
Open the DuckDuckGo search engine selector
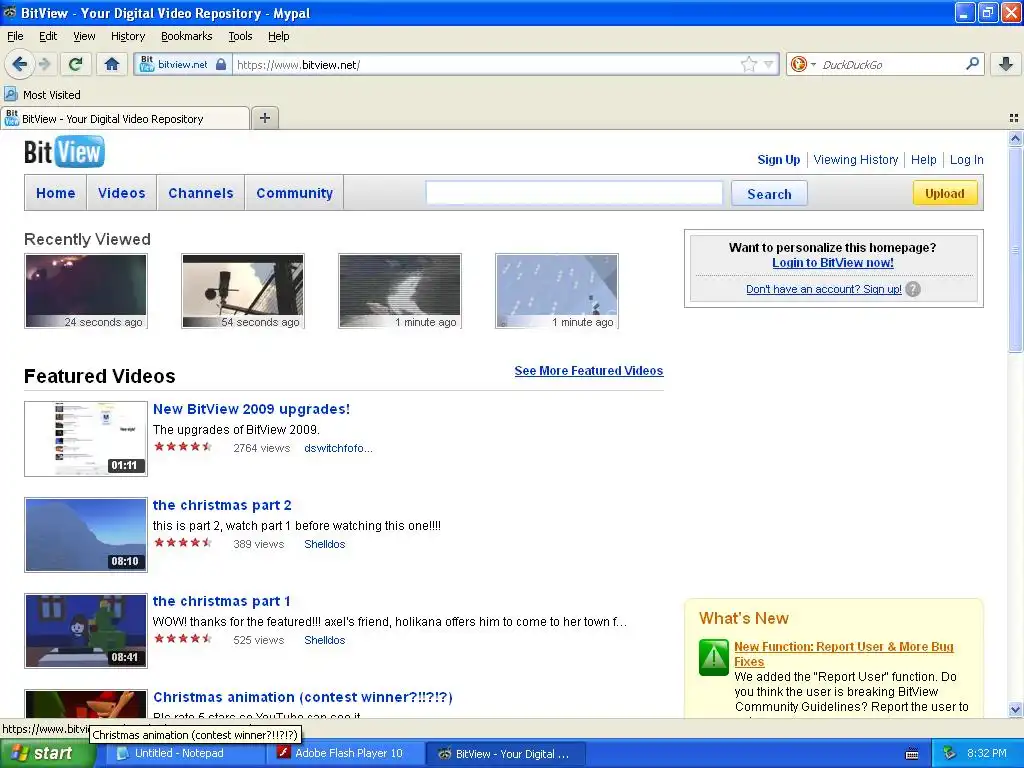coord(803,64)
